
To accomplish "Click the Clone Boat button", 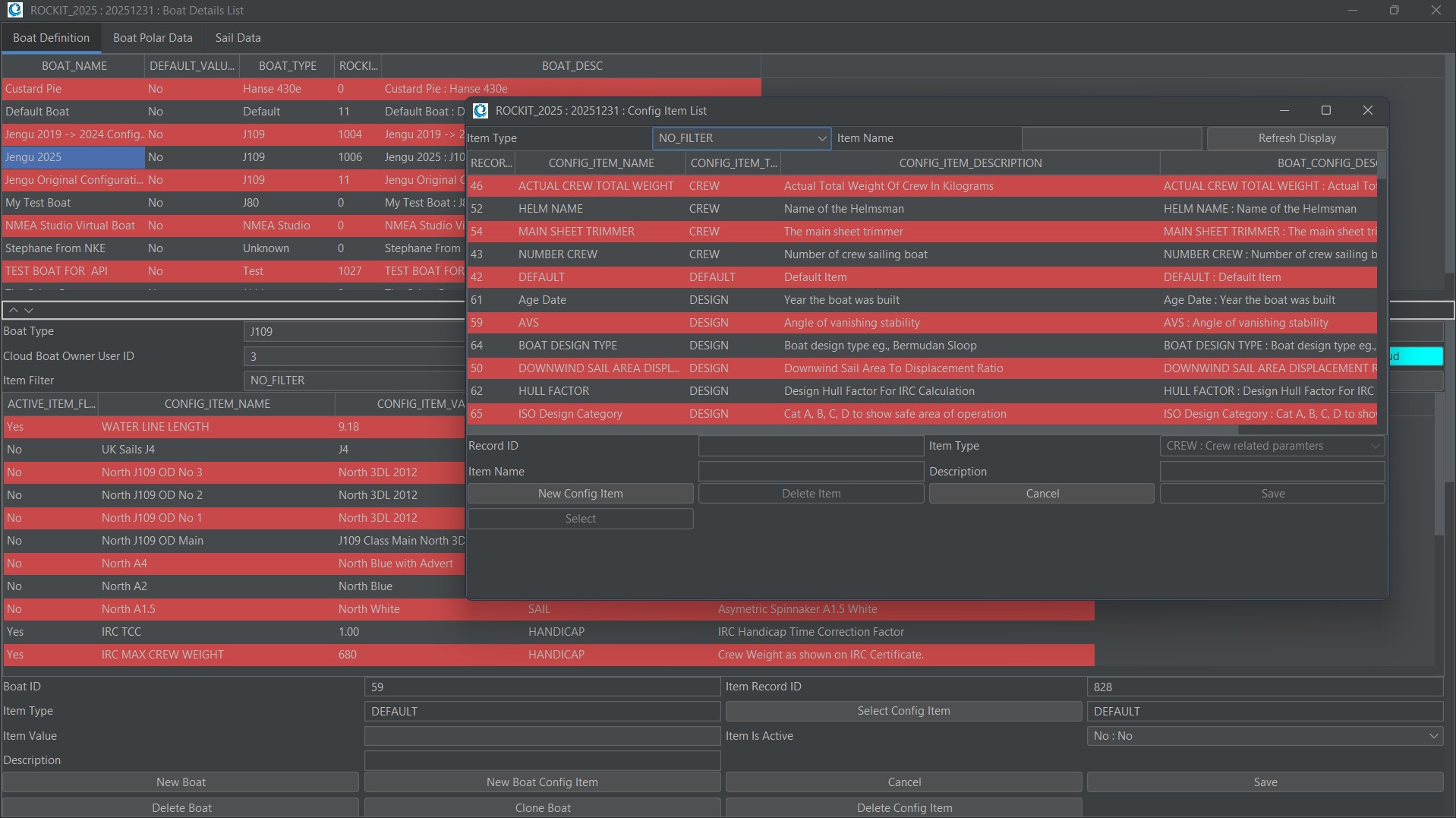I will [x=542, y=808].
